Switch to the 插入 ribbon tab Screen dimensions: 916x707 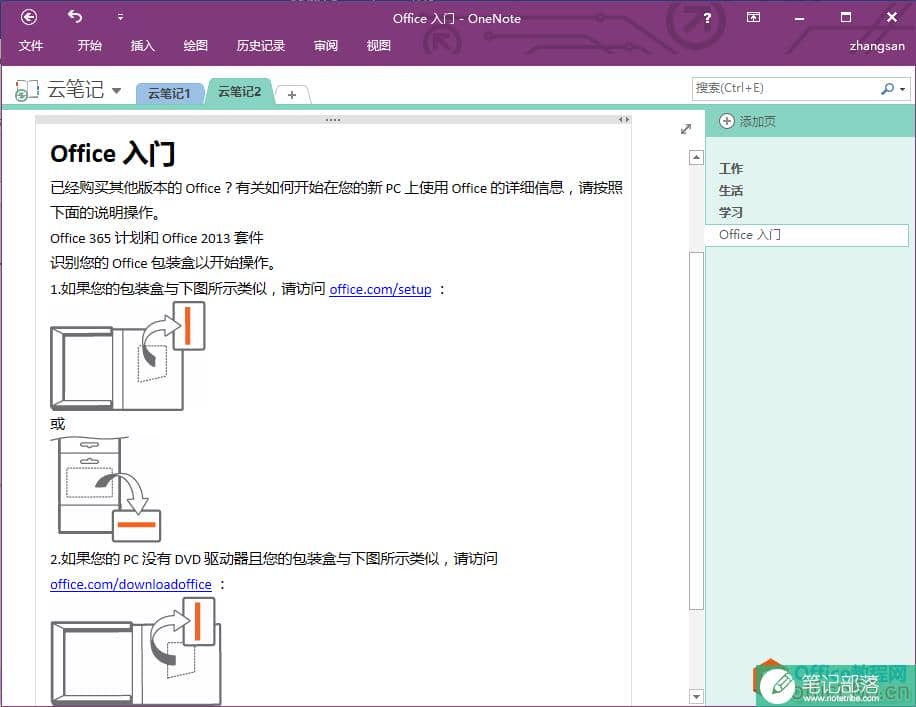(x=143, y=46)
